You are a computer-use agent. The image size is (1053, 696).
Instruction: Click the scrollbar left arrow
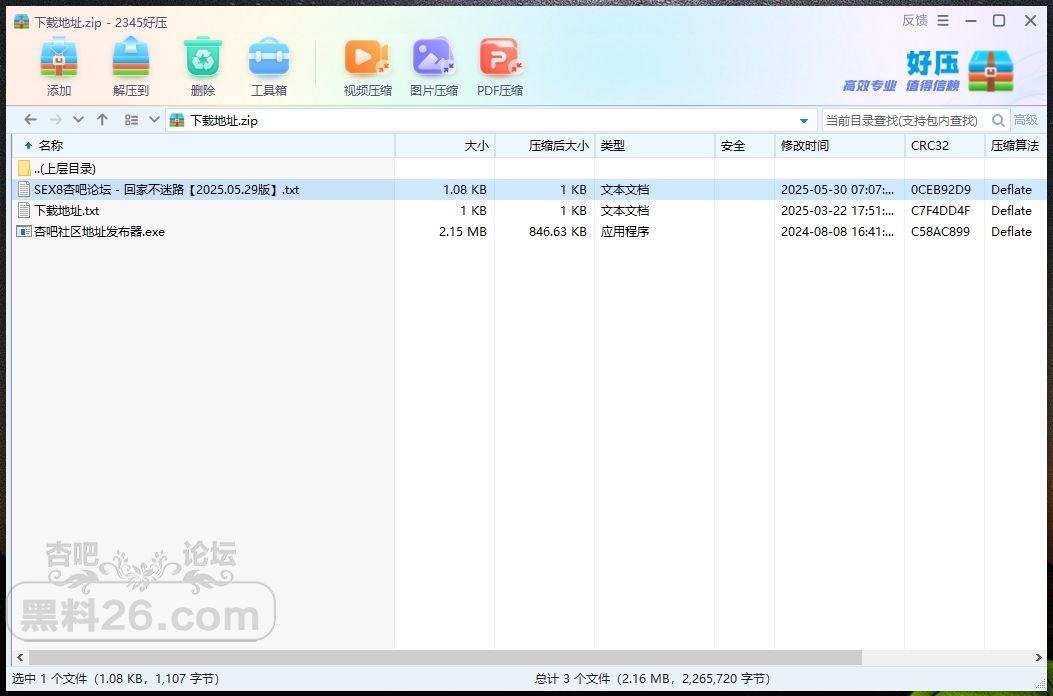pyautogui.click(x=20, y=657)
